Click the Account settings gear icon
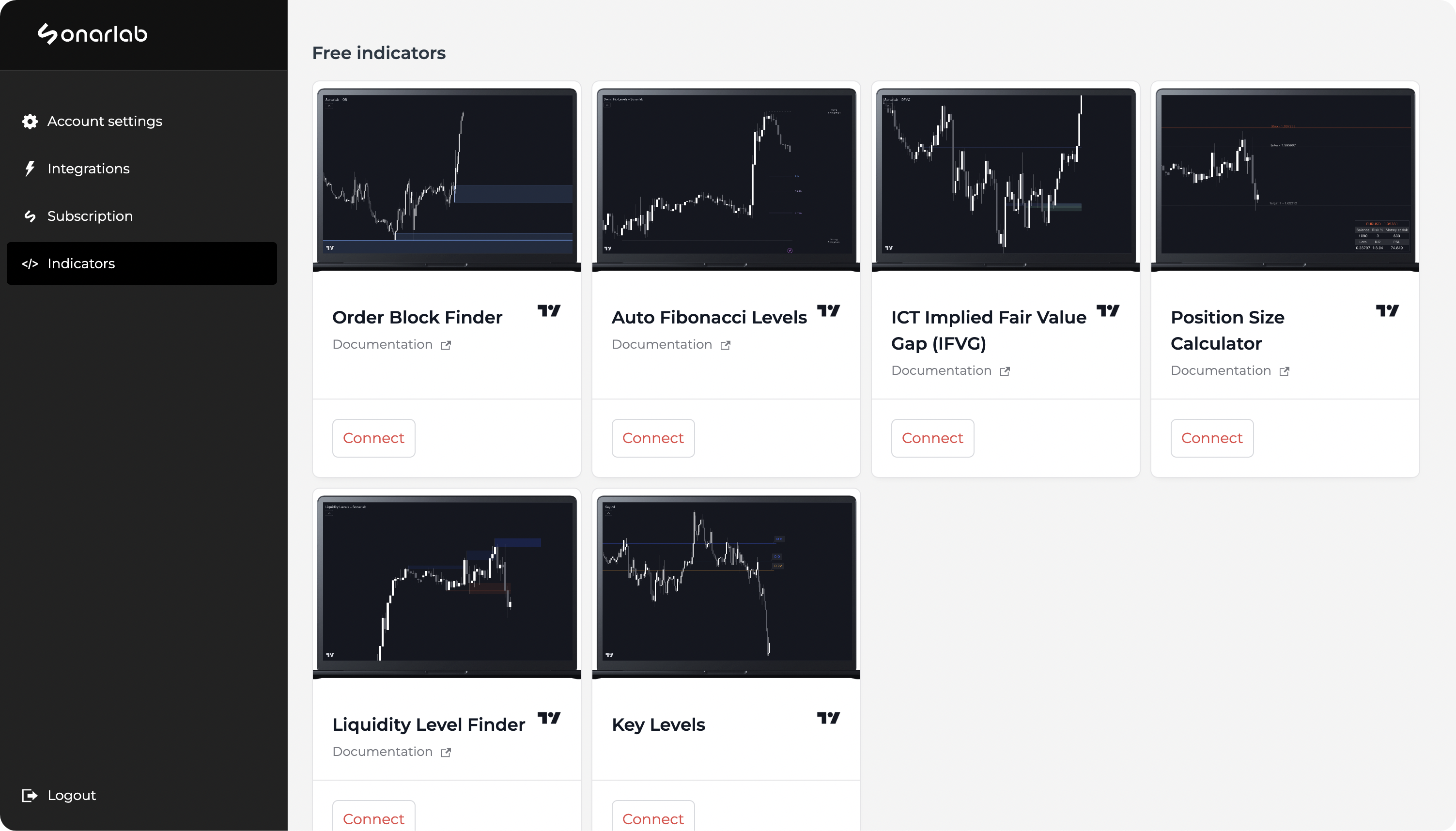The image size is (1456, 831). click(x=30, y=121)
